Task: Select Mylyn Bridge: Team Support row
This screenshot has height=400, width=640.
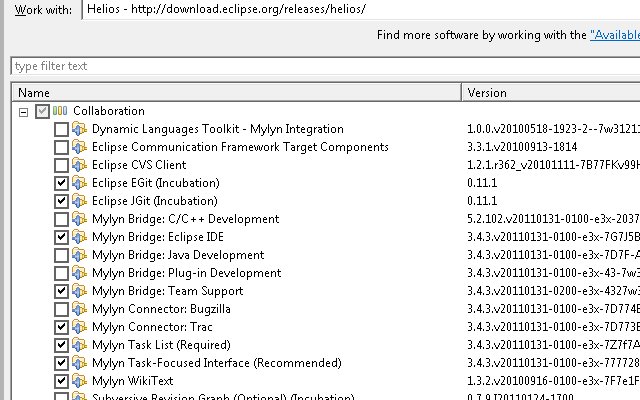Action: pos(167,291)
